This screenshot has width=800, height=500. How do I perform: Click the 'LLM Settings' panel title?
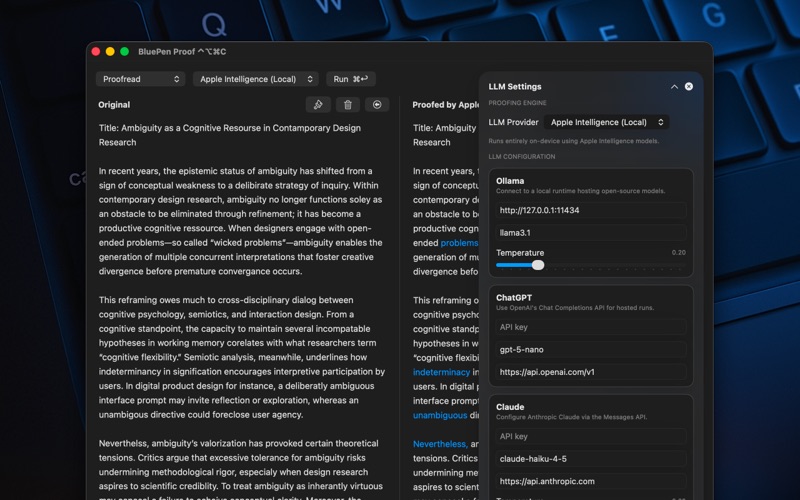515,87
